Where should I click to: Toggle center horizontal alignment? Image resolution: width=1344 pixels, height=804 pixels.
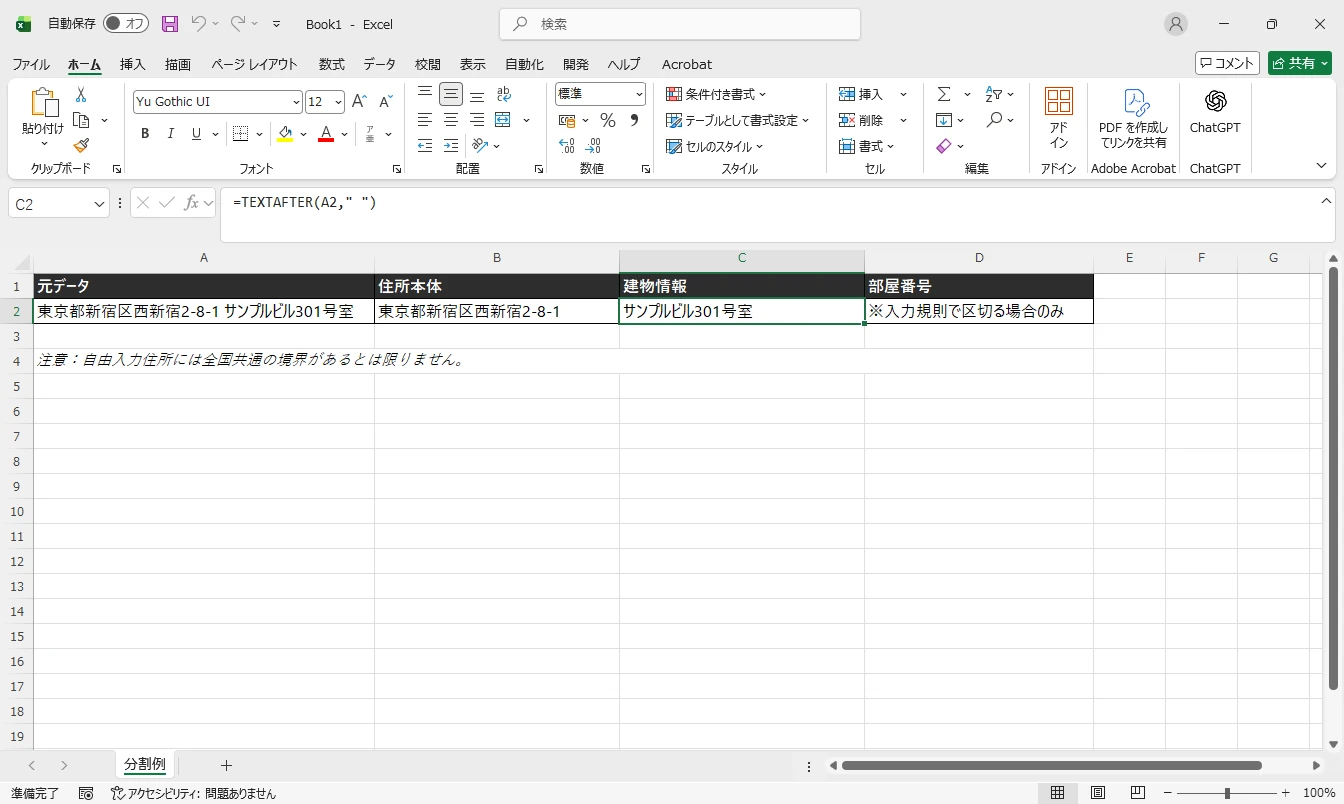pos(451,120)
